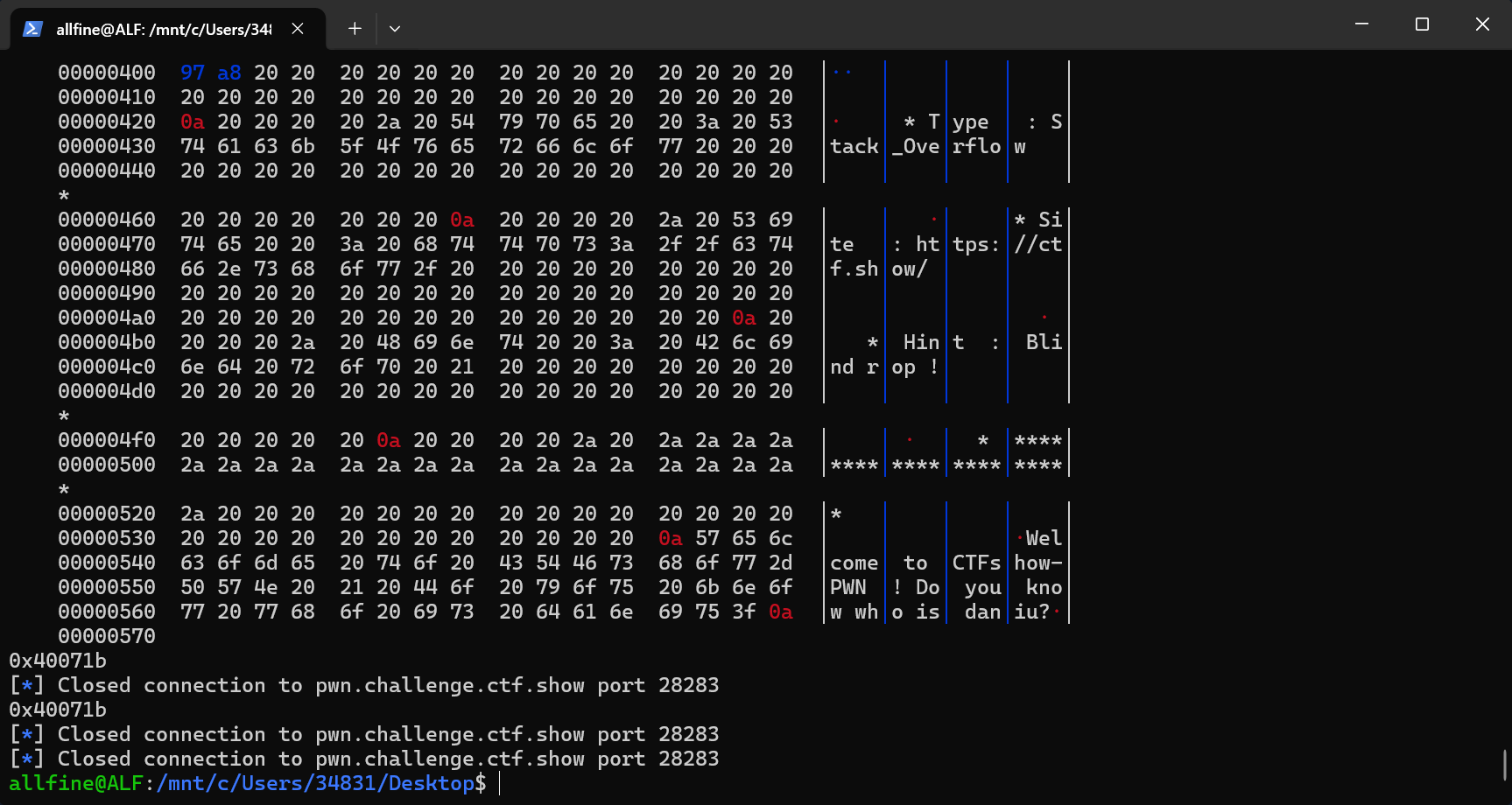
Task: Click the blue hex byte 97
Action: 193,73
